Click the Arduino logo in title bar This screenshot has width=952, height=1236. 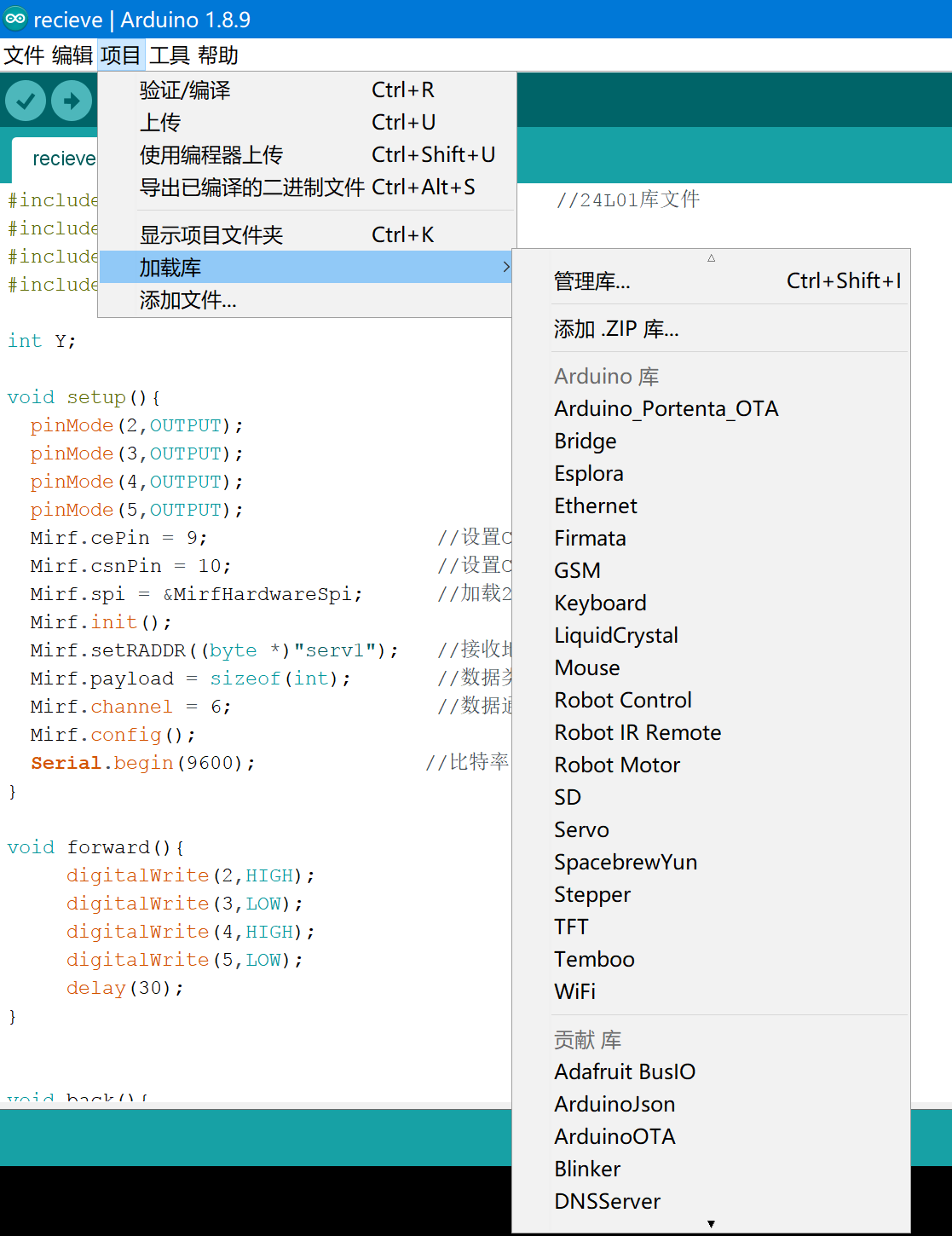[x=15, y=19]
